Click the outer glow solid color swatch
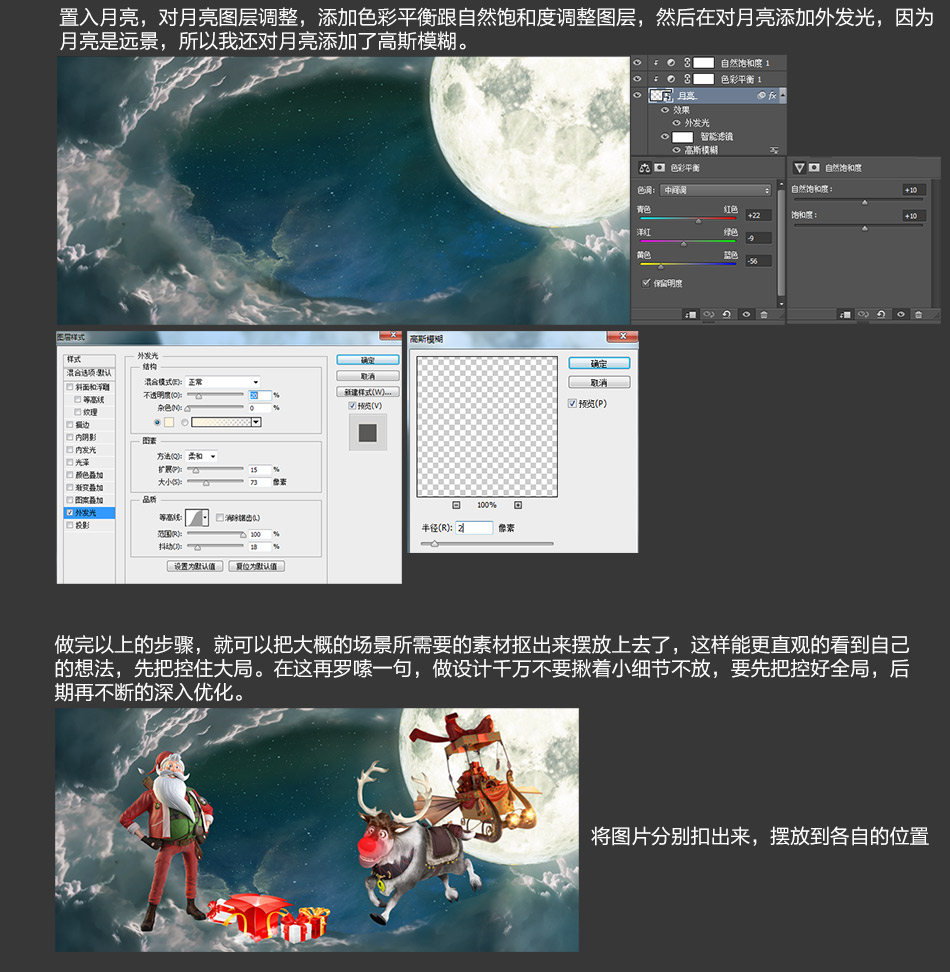 [x=169, y=422]
